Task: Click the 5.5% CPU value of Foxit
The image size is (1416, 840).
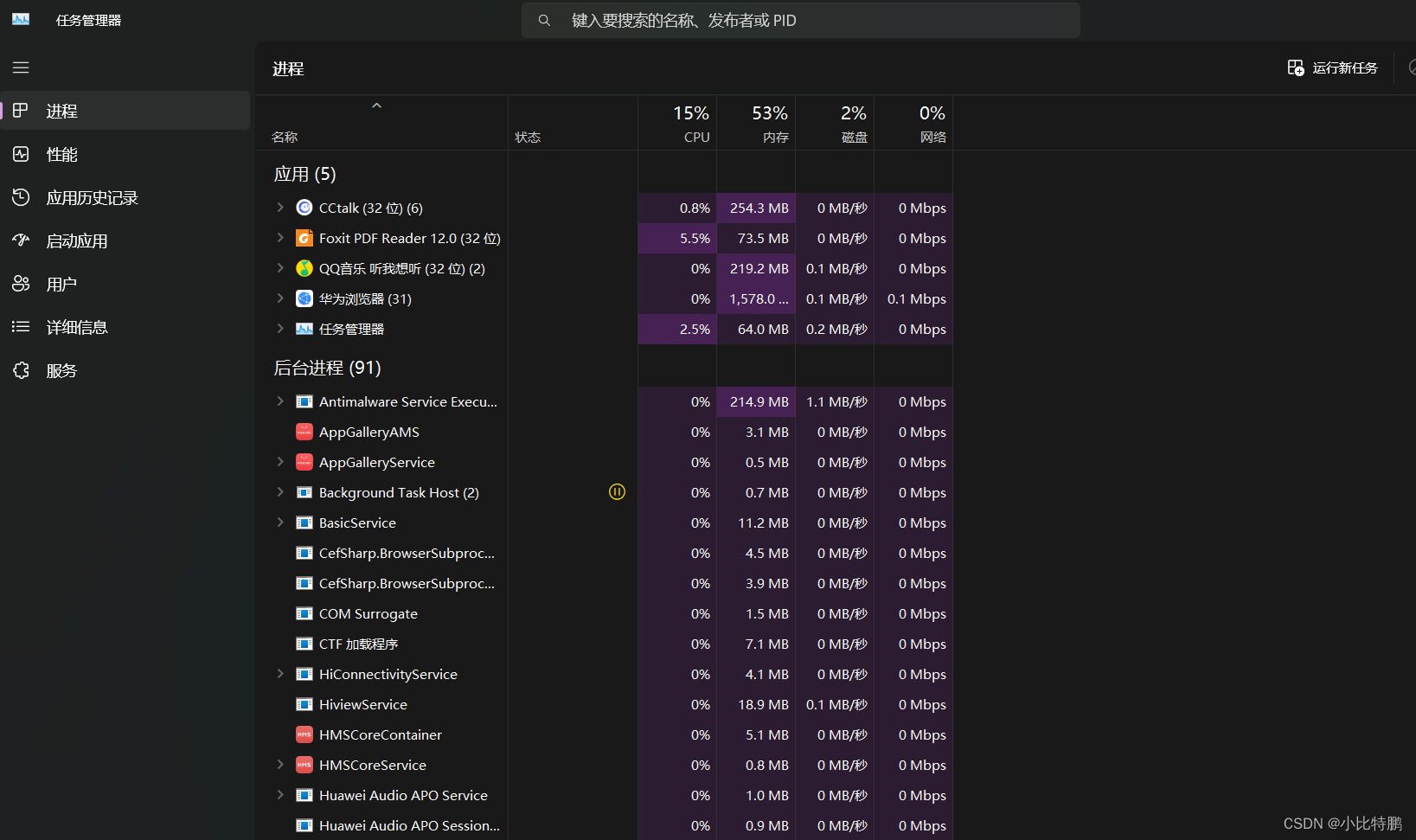Action: tap(695, 238)
